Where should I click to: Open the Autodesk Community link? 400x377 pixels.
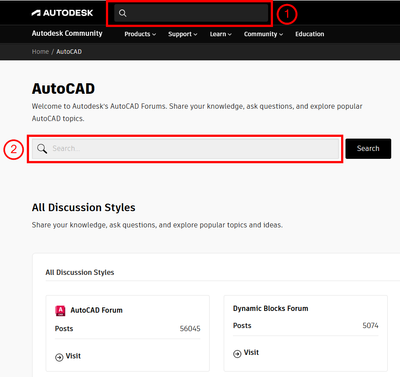(67, 33)
